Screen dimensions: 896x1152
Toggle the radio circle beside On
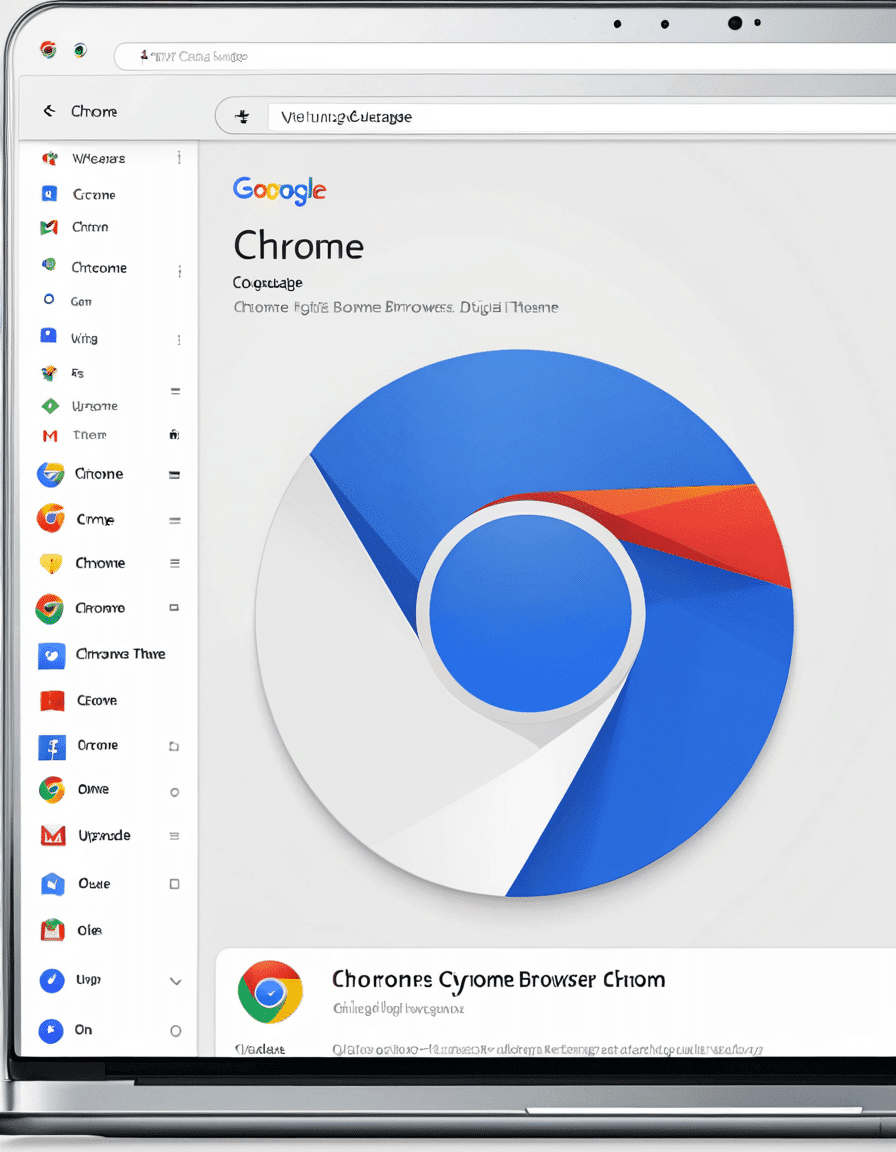176,1031
